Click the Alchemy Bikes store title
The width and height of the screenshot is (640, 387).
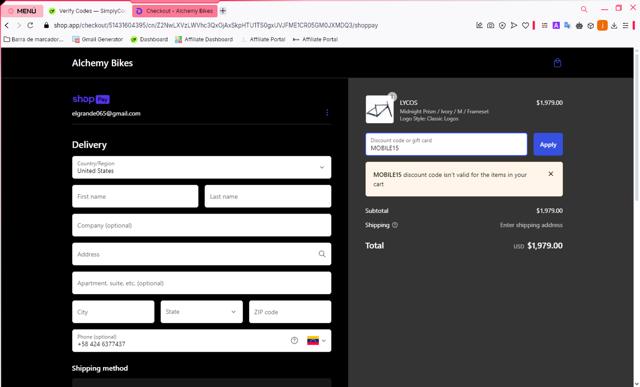coord(102,63)
